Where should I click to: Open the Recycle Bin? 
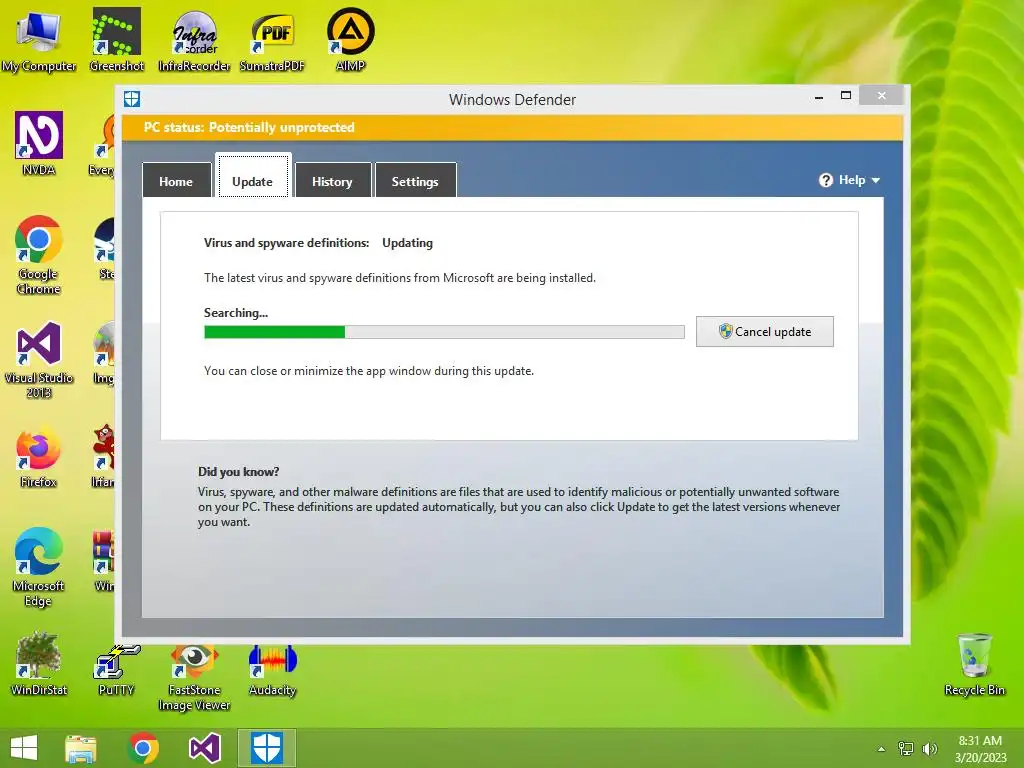[x=974, y=665]
